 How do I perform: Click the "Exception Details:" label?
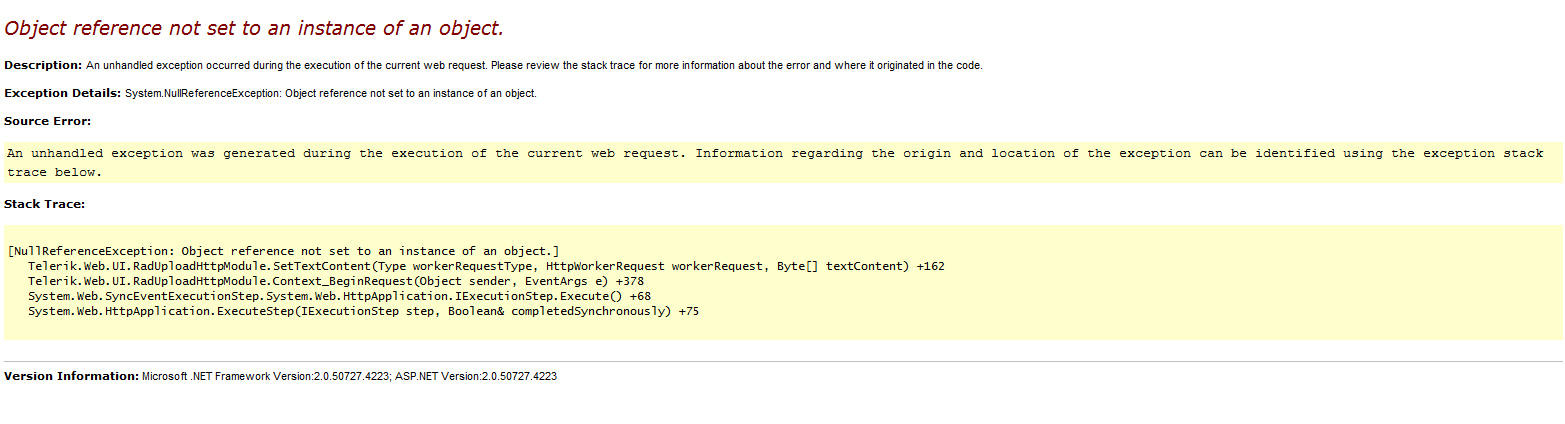coord(63,93)
